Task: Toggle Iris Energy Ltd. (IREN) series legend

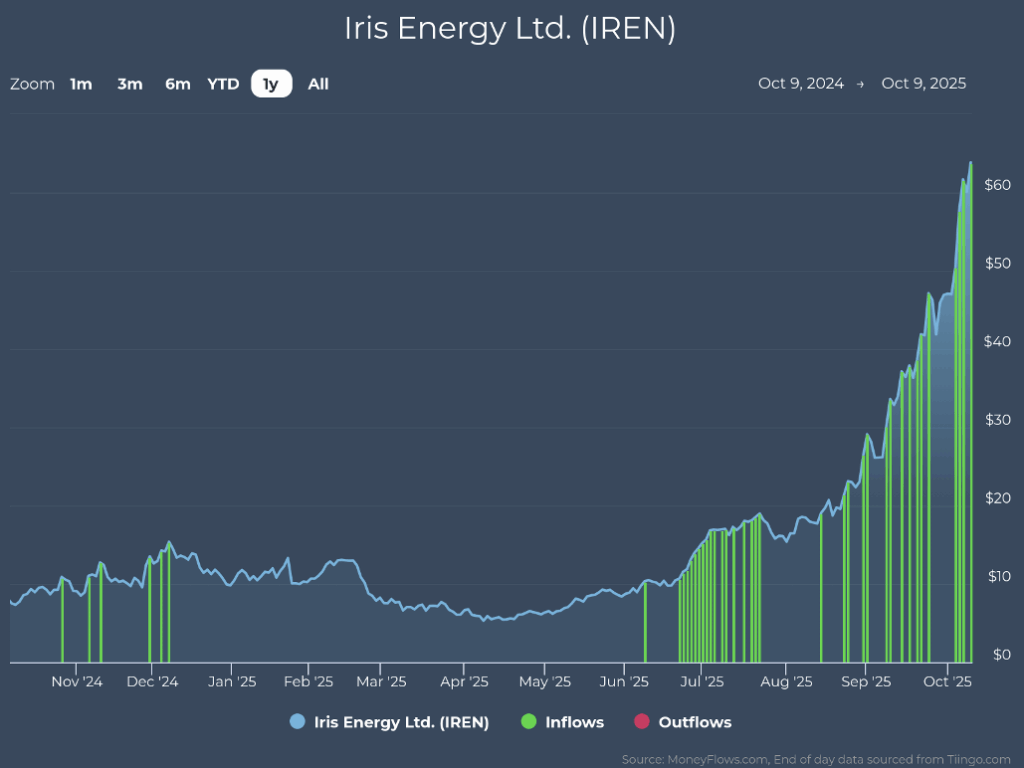Action: 389,722
